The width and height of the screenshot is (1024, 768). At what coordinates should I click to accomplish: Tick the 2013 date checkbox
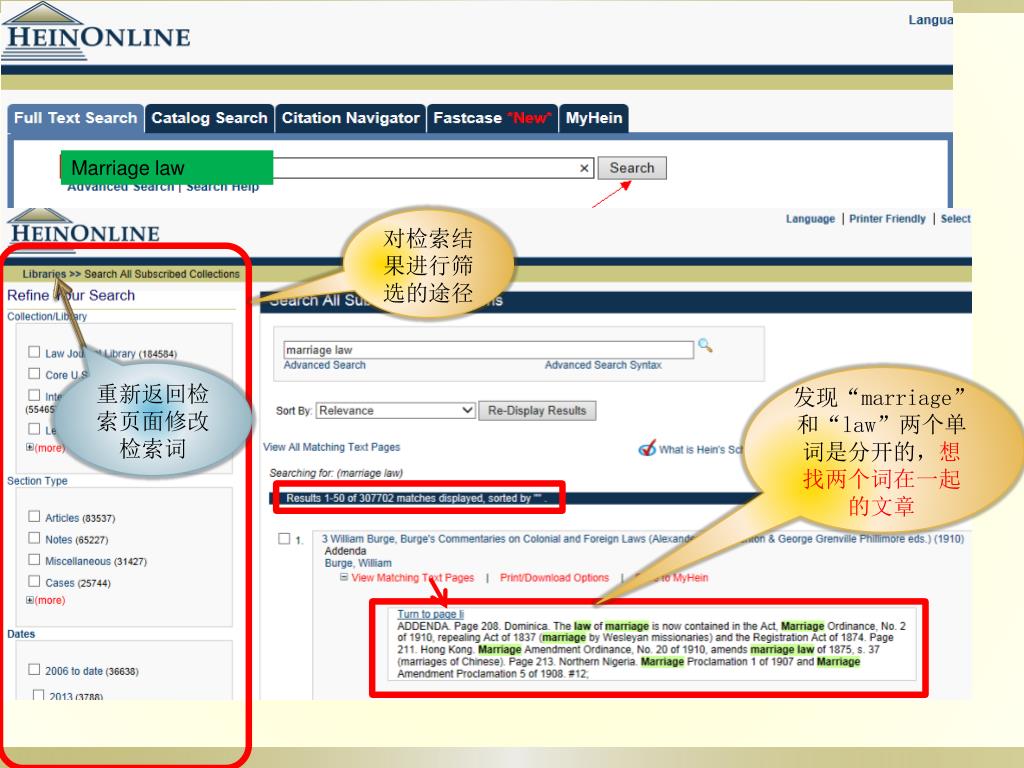[39, 695]
